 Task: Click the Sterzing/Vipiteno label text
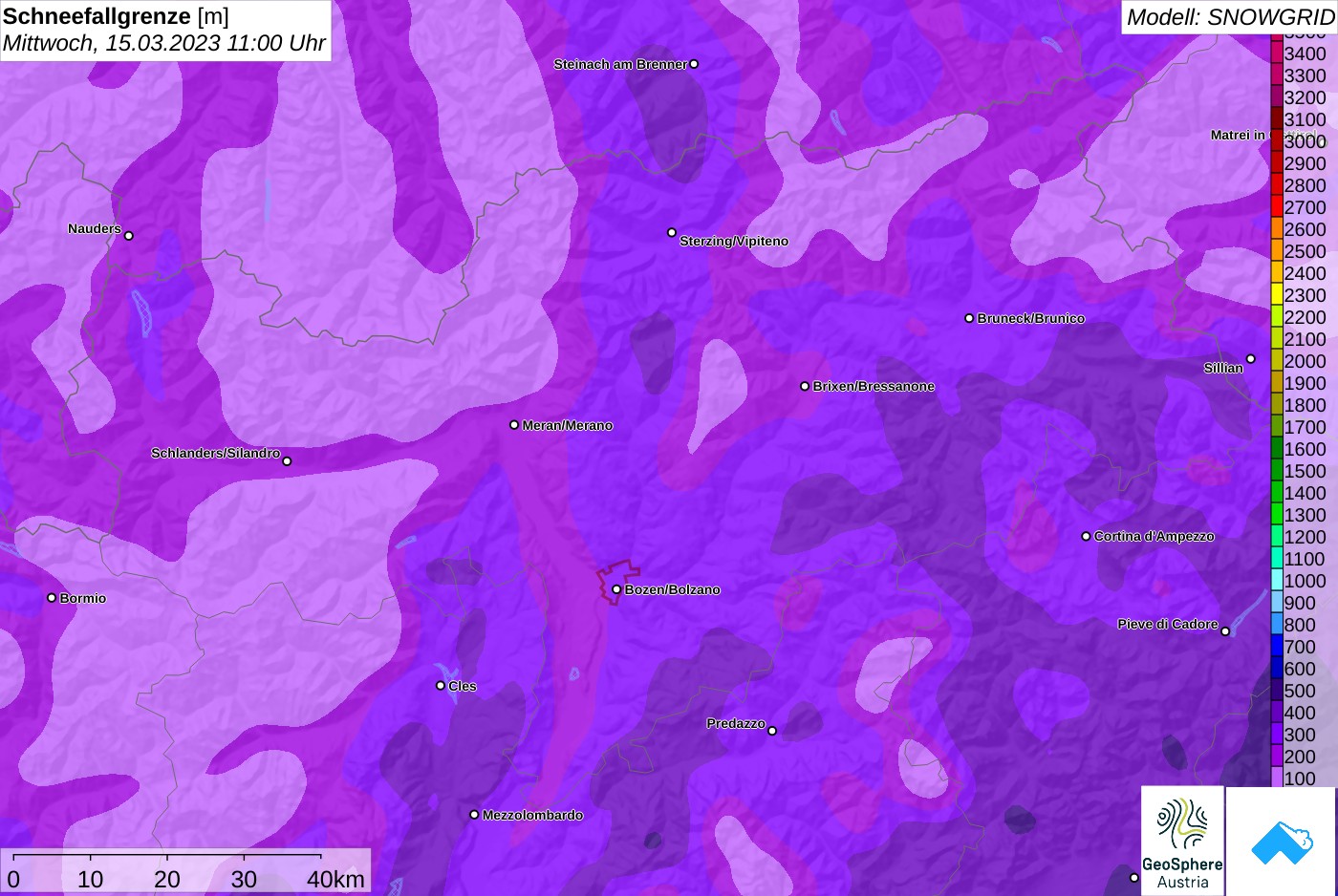coord(734,241)
